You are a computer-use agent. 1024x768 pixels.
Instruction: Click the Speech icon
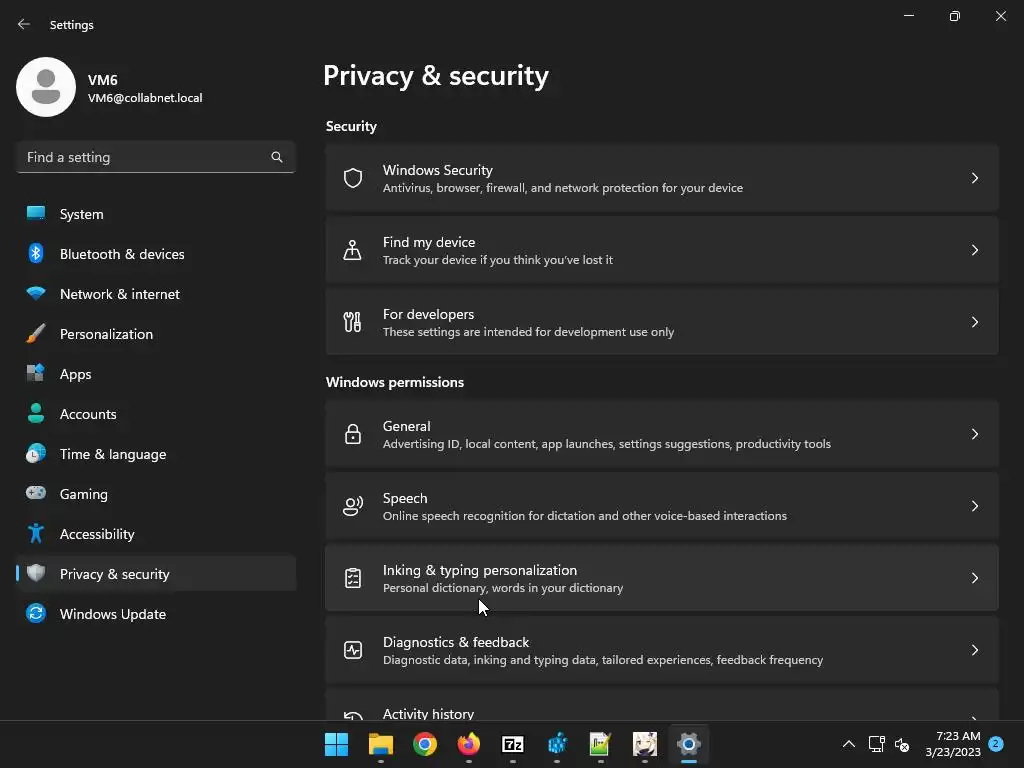[352, 506]
